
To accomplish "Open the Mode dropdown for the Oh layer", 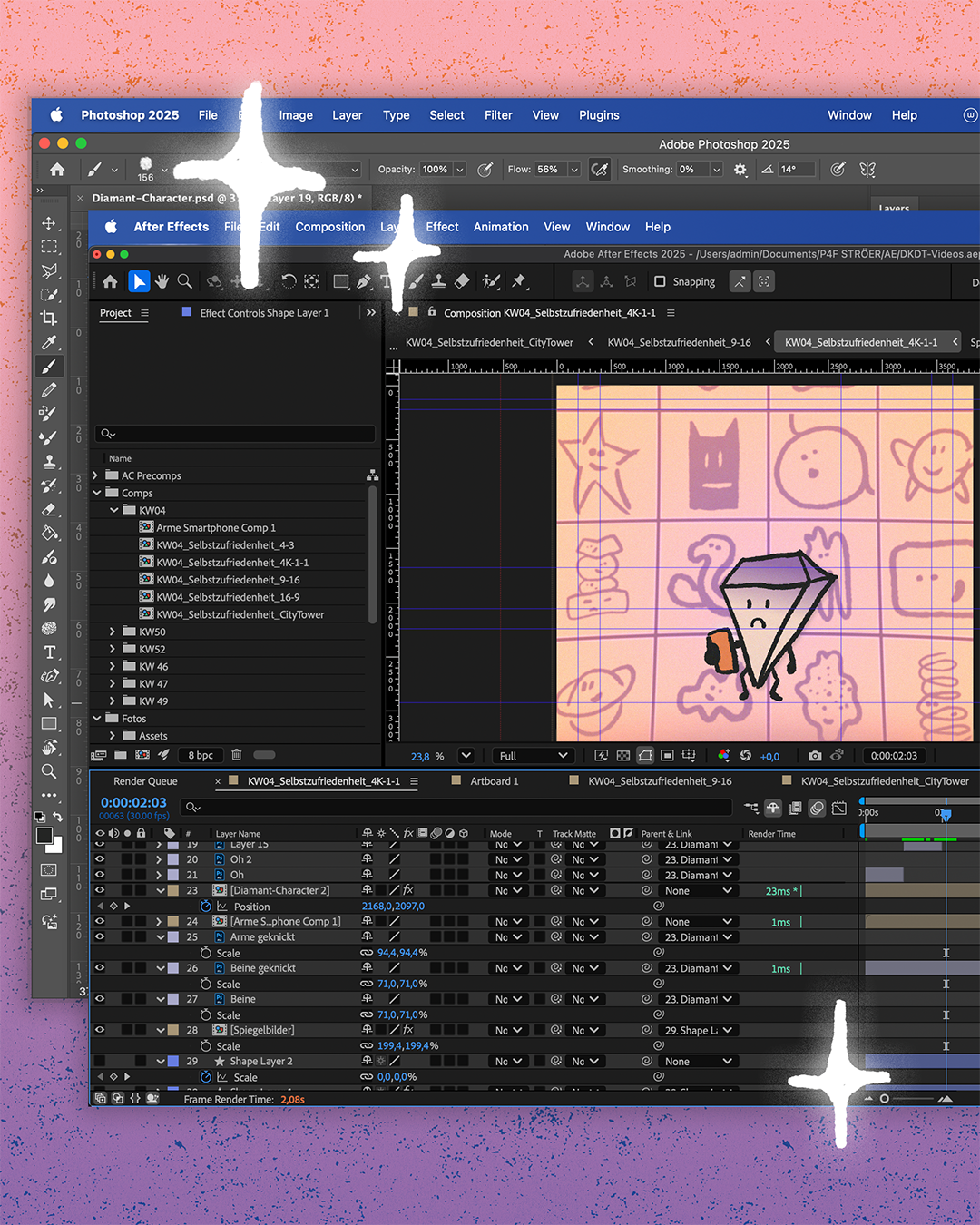I will (506, 874).
